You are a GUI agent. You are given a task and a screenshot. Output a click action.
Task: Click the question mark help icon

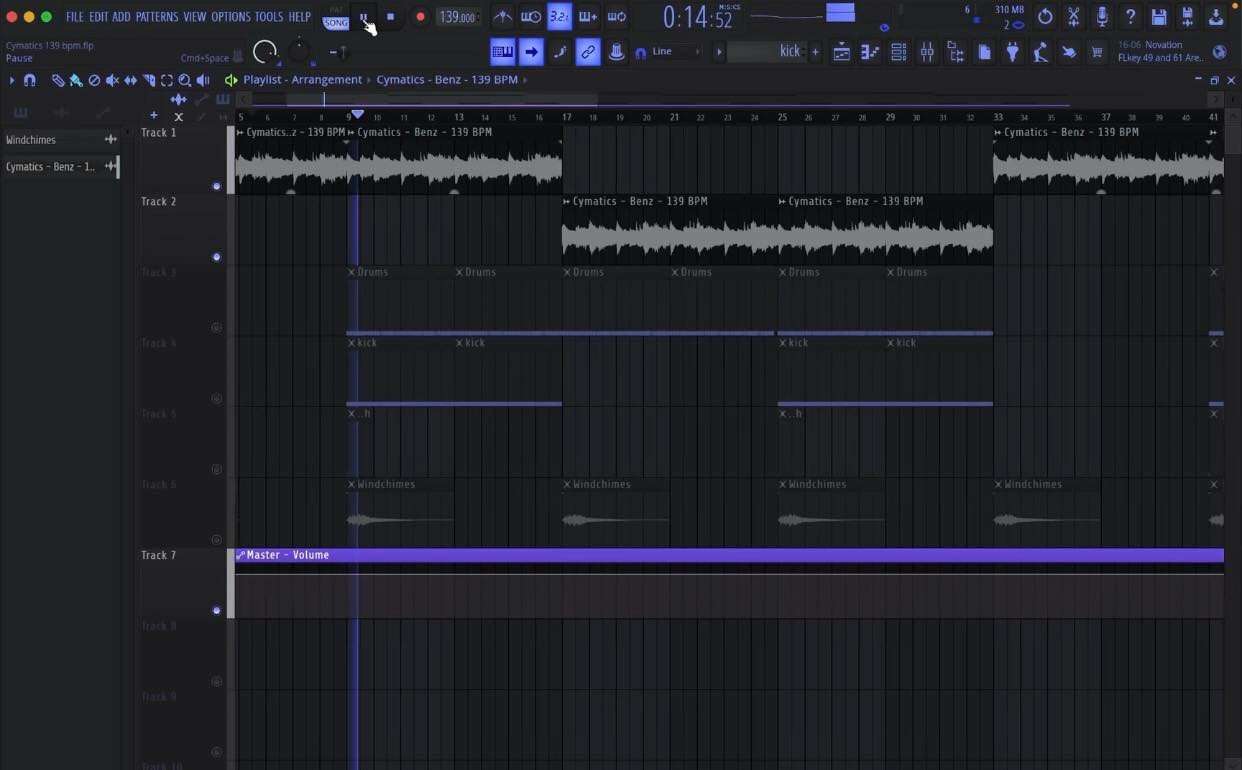pos(1130,17)
